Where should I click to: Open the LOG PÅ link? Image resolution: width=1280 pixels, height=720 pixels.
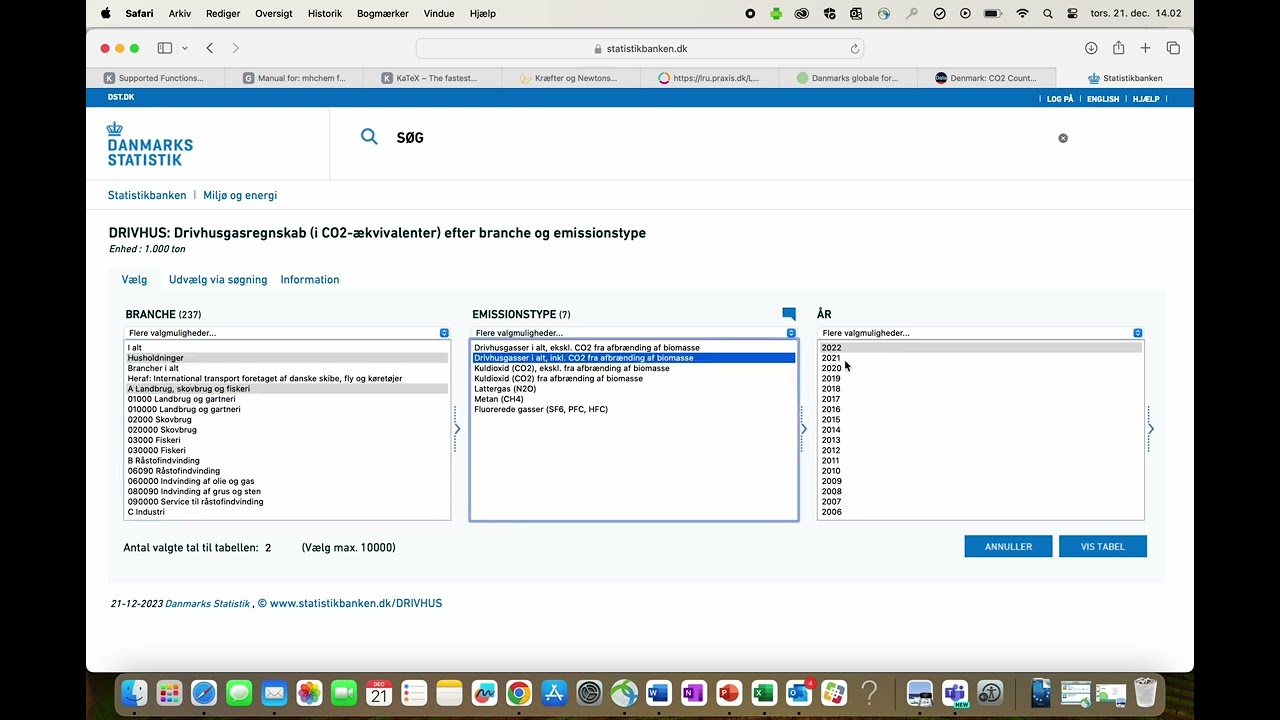[x=1060, y=99]
